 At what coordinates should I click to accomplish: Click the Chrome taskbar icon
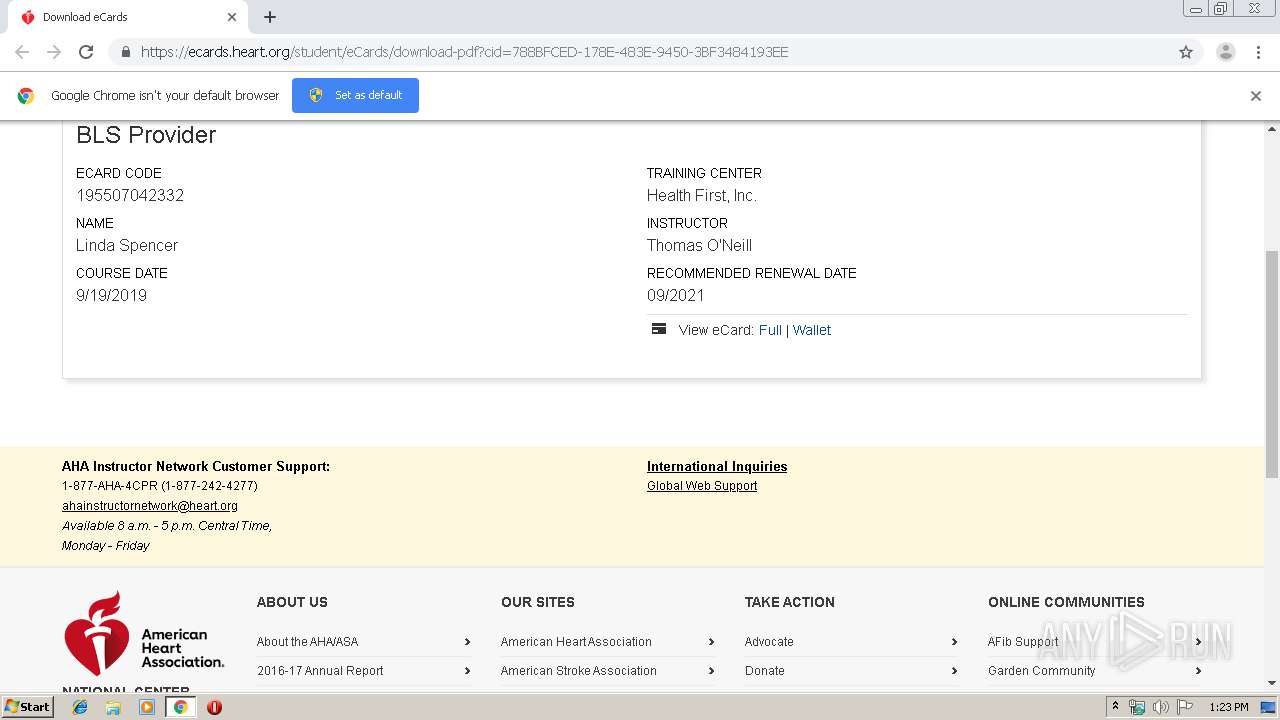[180, 707]
